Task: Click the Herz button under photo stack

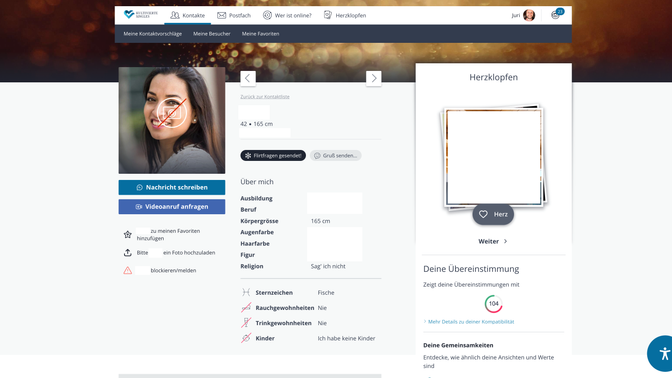Action: (493, 214)
